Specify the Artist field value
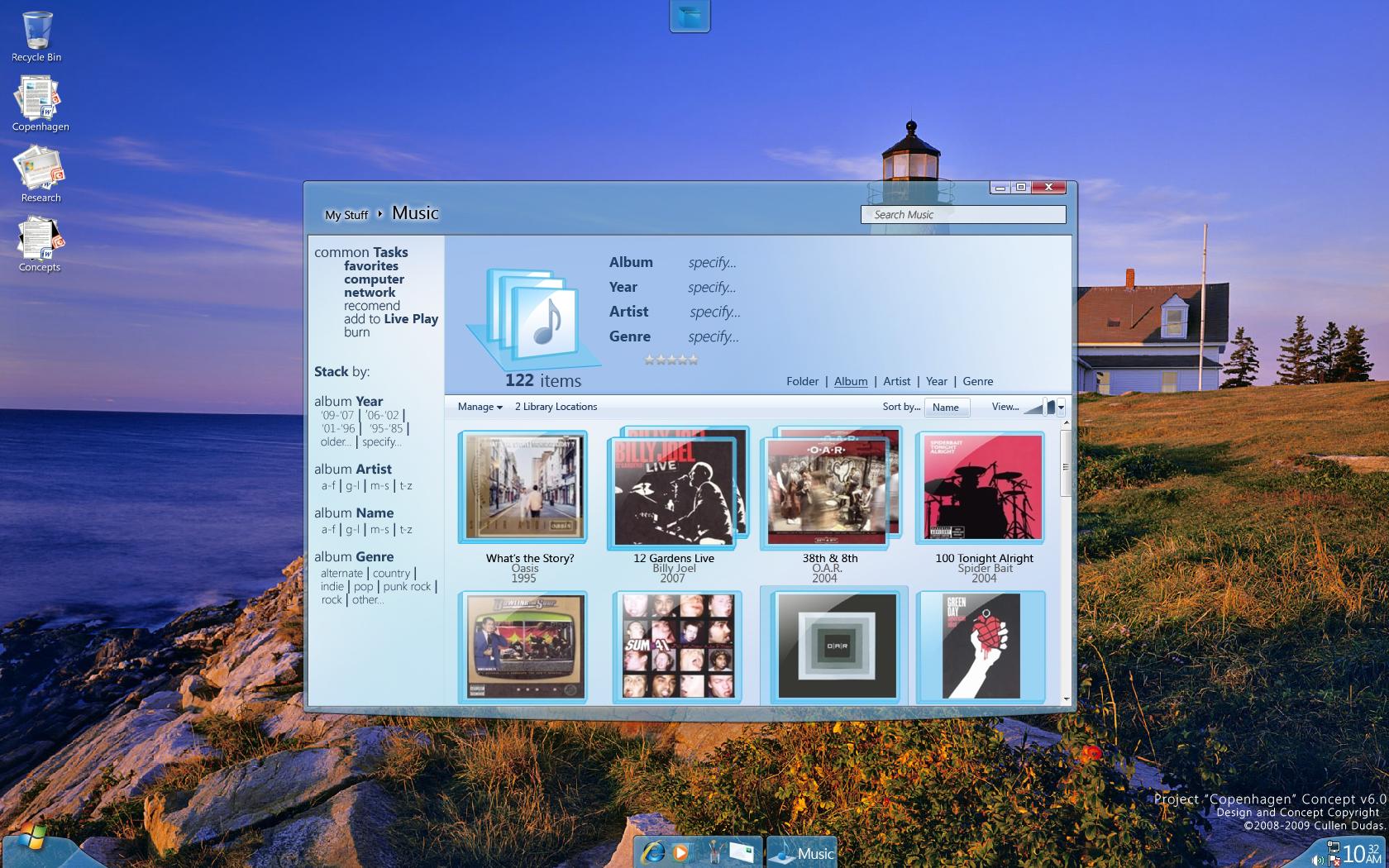This screenshot has height=868, width=1389. coord(715,312)
